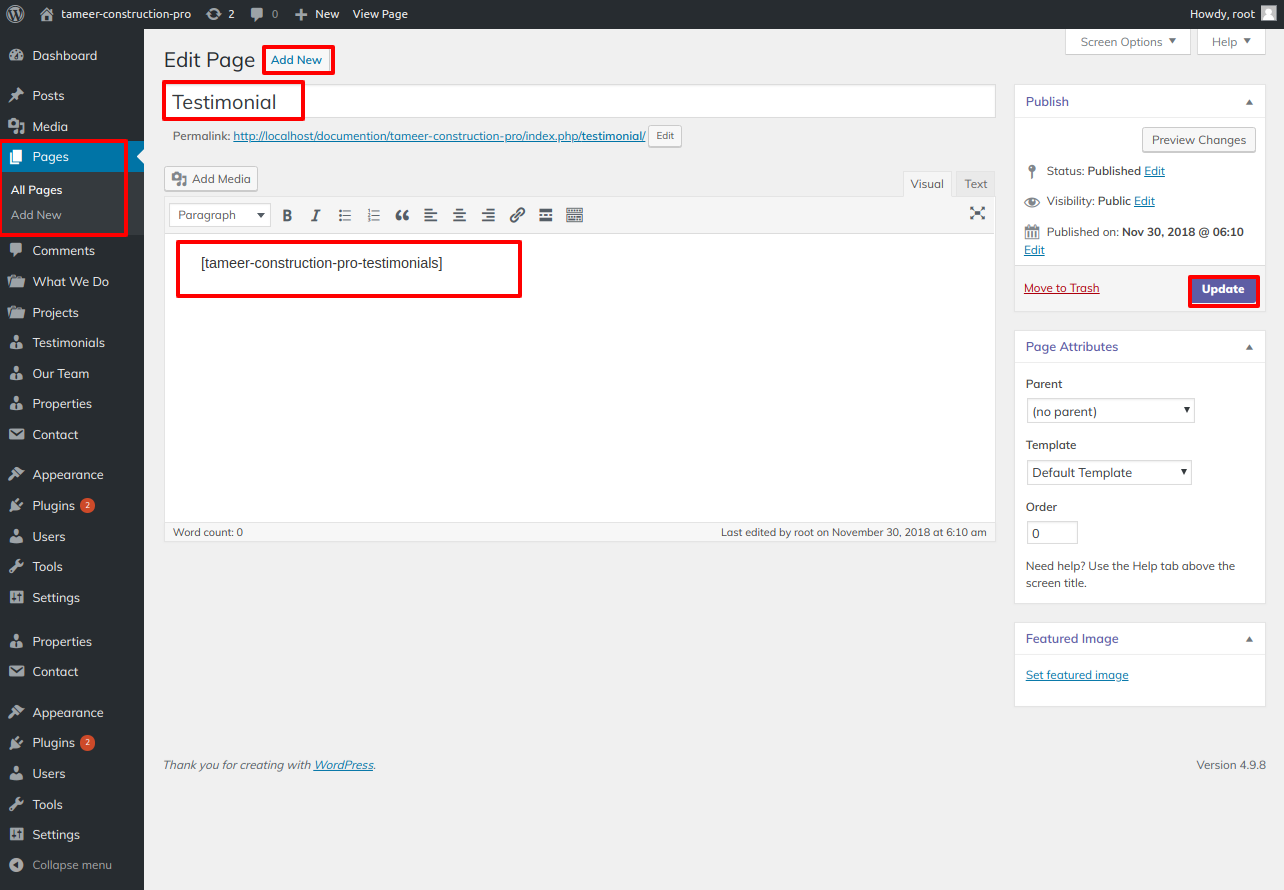
Task: Open the Parent page dropdown
Action: click(x=1110, y=411)
